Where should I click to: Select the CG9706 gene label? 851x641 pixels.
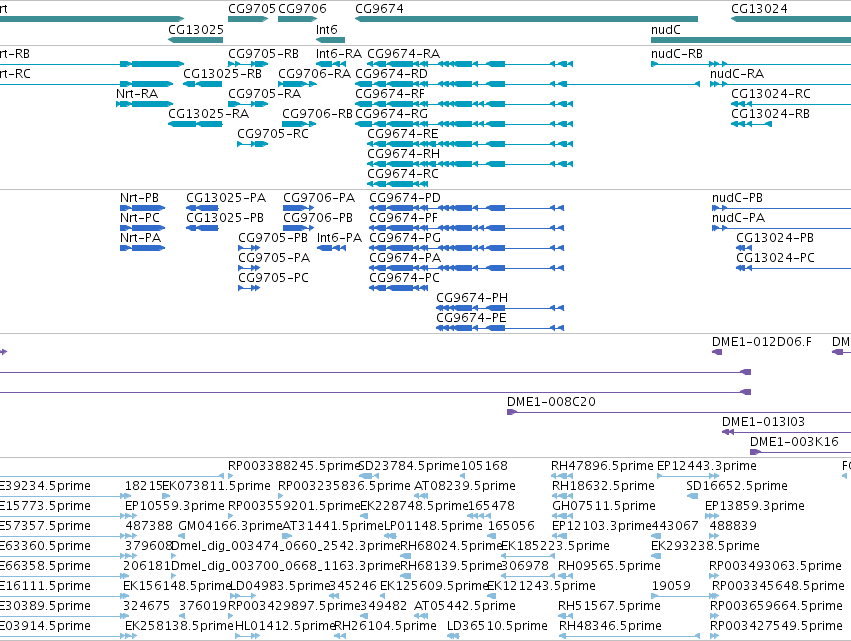302,9
